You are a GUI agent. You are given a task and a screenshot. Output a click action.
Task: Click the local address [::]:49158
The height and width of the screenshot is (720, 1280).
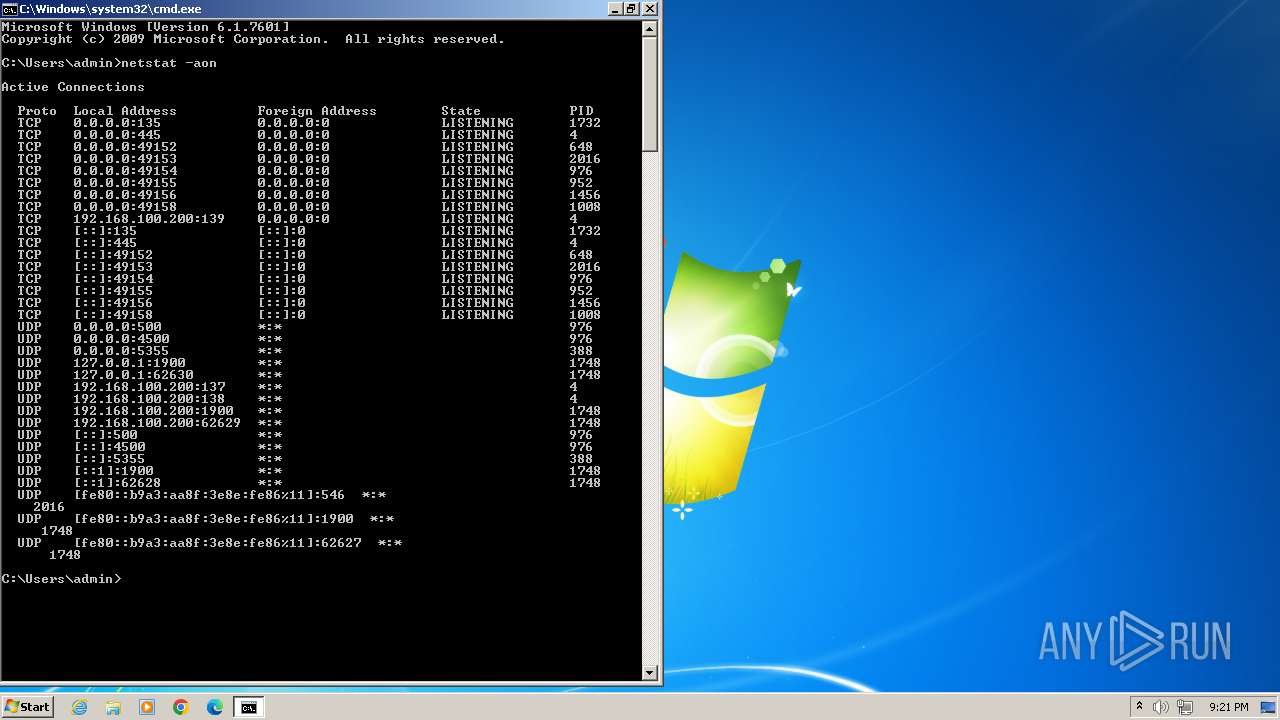[113, 315]
